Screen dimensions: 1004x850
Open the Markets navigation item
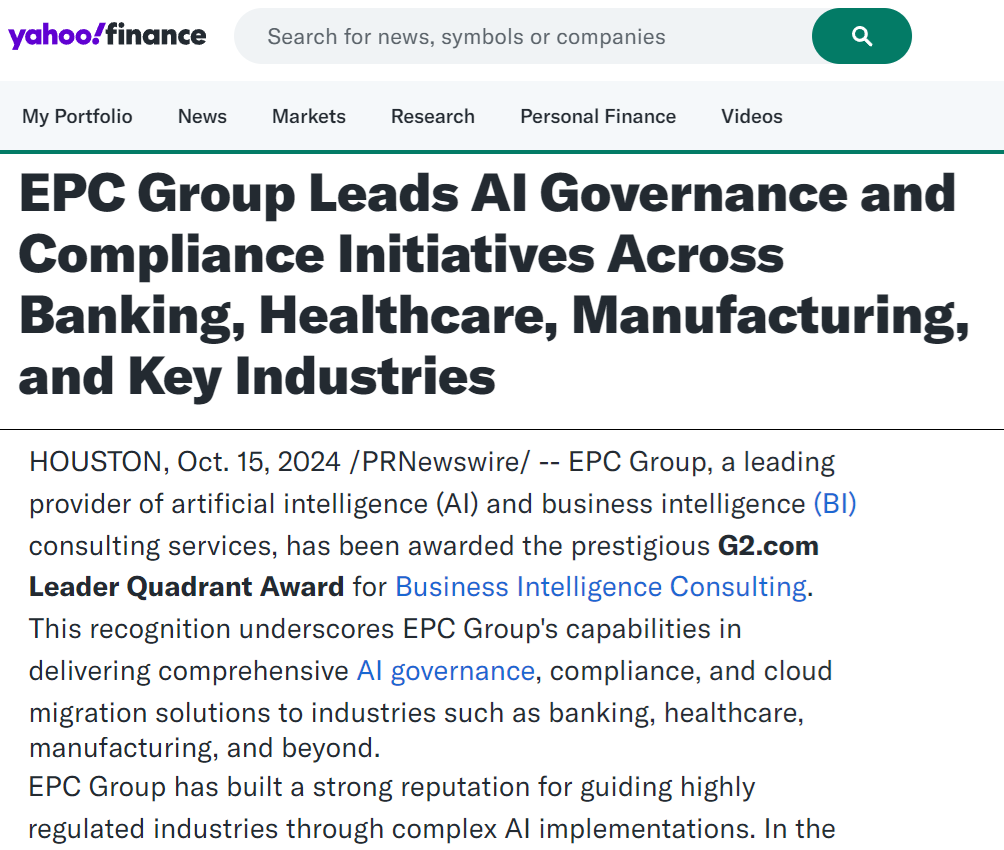pyautogui.click(x=309, y=116)
